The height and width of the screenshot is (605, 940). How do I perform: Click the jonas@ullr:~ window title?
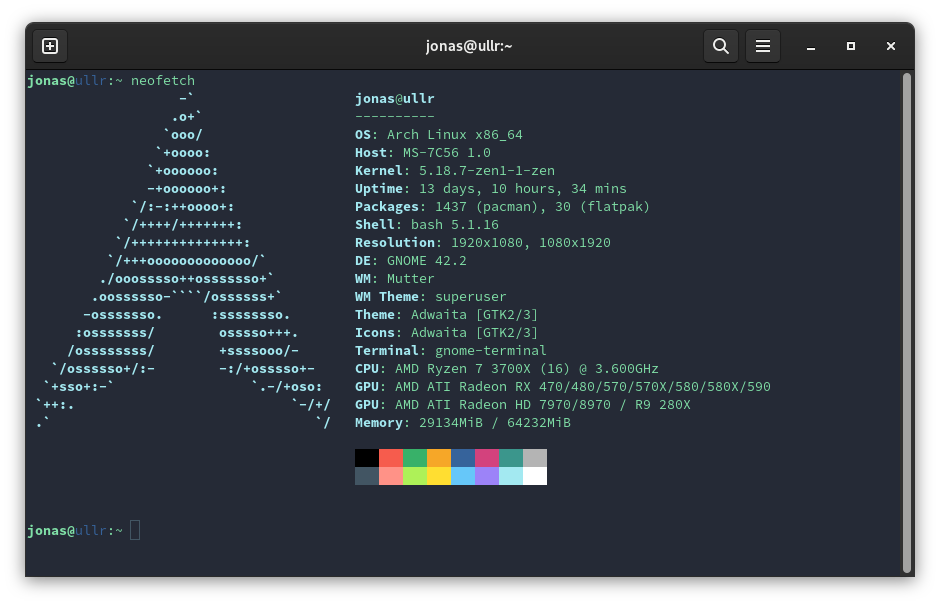(469, 46)
